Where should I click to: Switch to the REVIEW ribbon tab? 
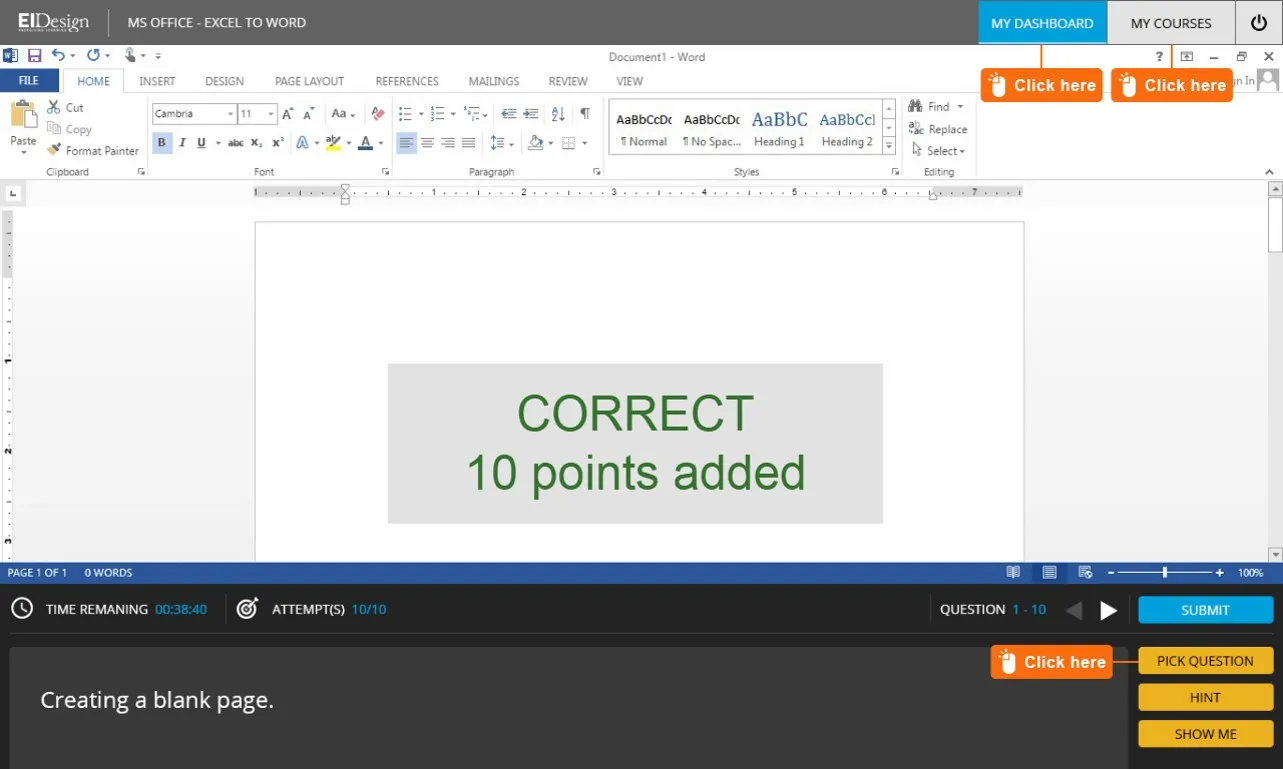coord(567,81)
